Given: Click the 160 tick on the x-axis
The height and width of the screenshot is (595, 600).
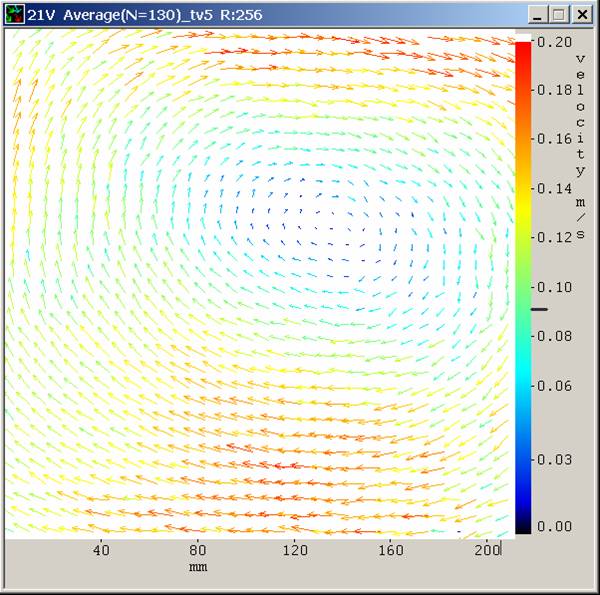Looking at the screenshot, I should pyautogui.click(x=391, y=550).
